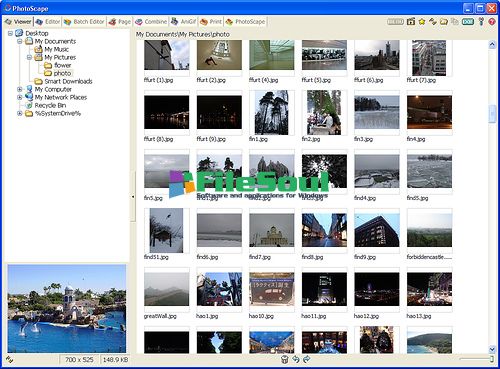Switch to the Print tab

[x=211, y=22]
